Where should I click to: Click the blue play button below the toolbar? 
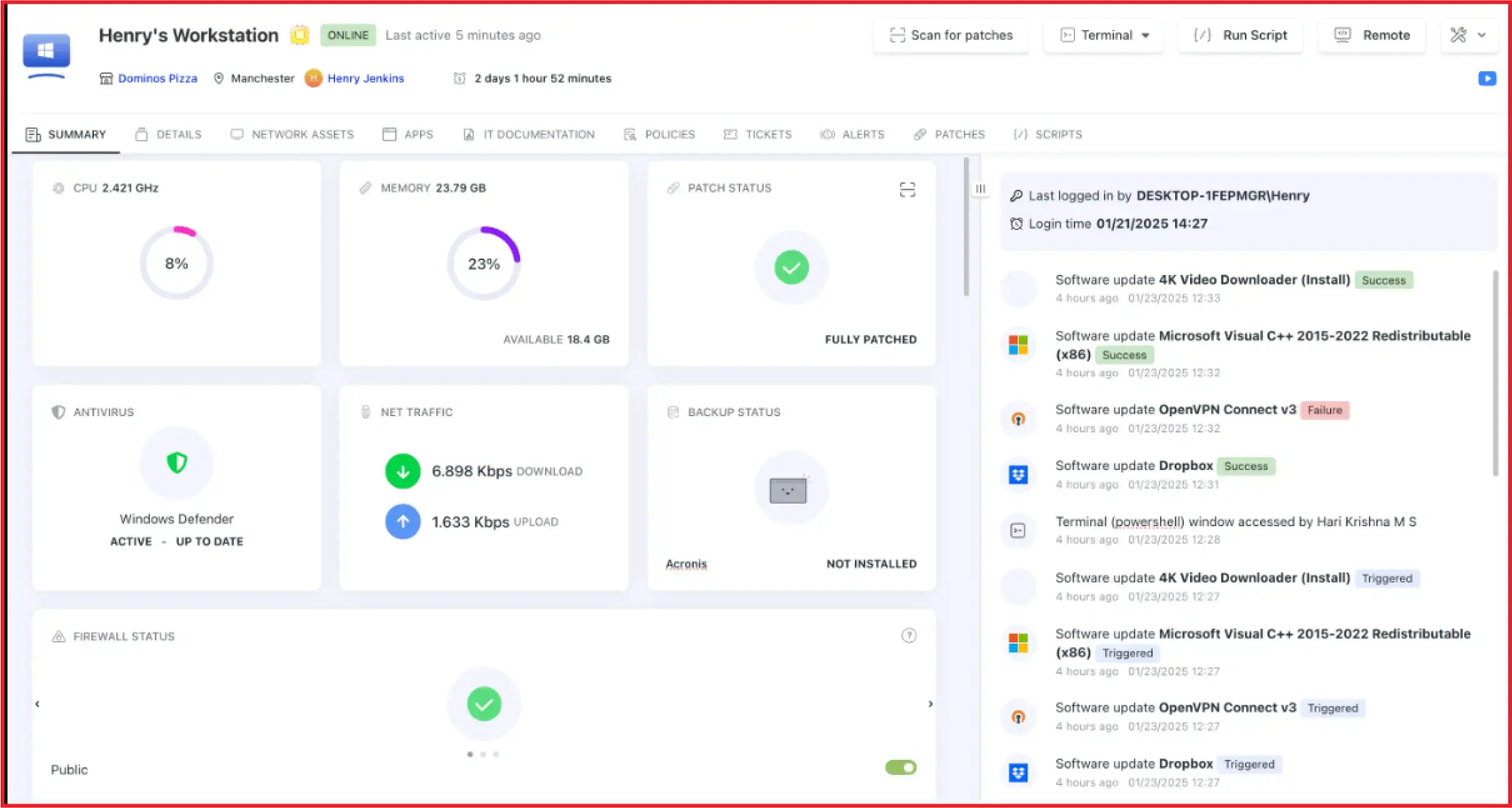(x=1488, y=78)
